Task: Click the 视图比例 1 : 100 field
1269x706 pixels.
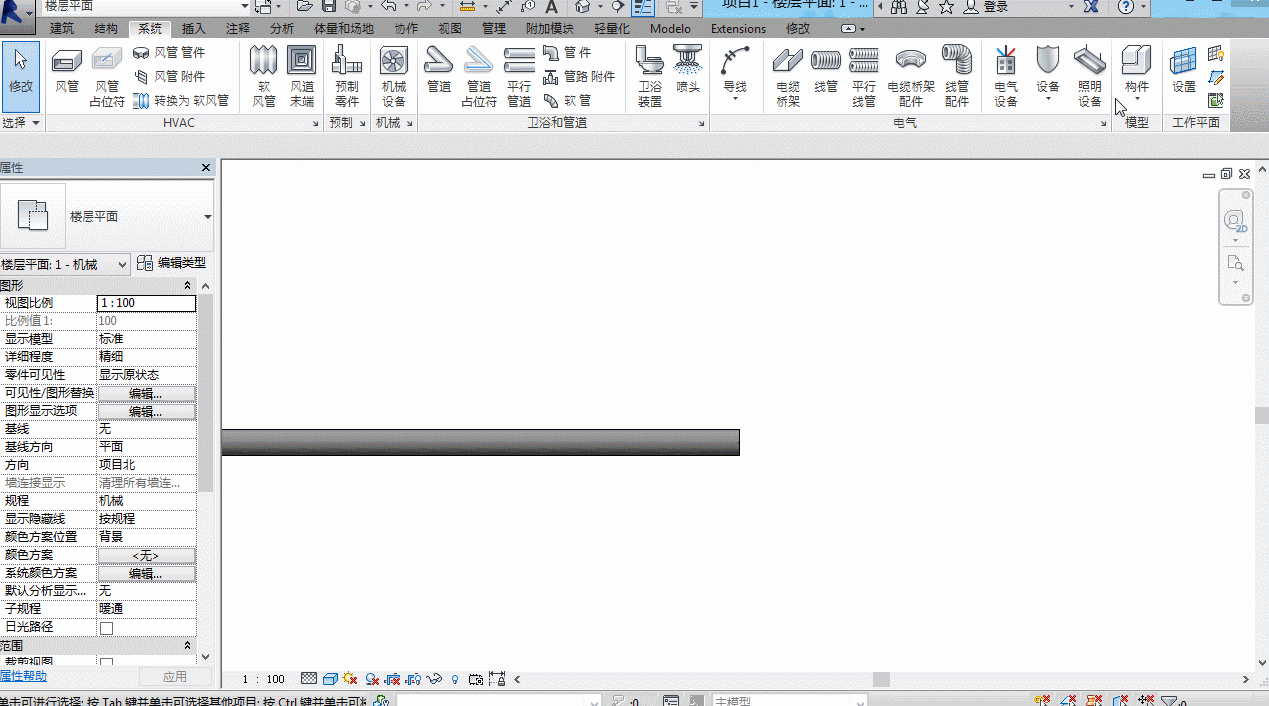Action: click(x=146, y=303)
